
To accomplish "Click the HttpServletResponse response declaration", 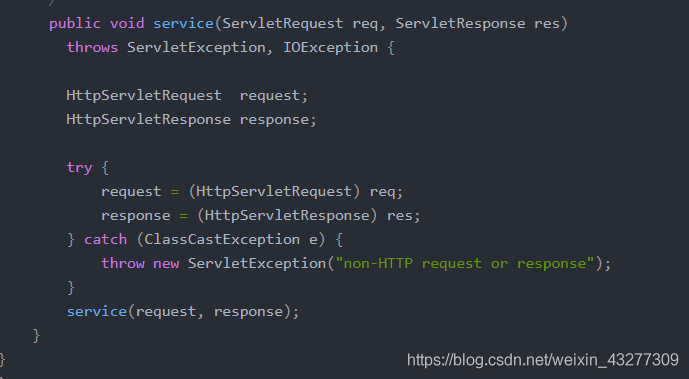I will point(191,119).
